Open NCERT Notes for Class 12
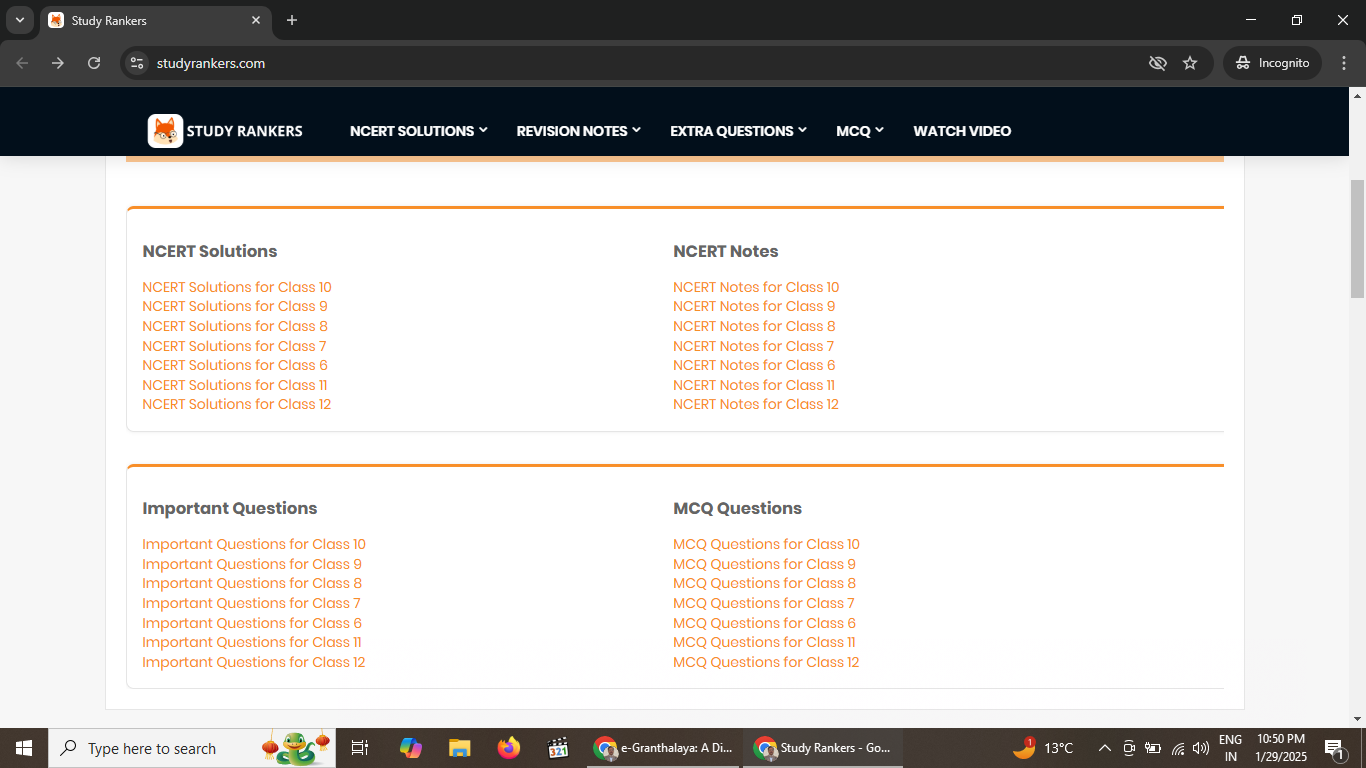Viewport: 1366px width, 768px height. [756, 404]
